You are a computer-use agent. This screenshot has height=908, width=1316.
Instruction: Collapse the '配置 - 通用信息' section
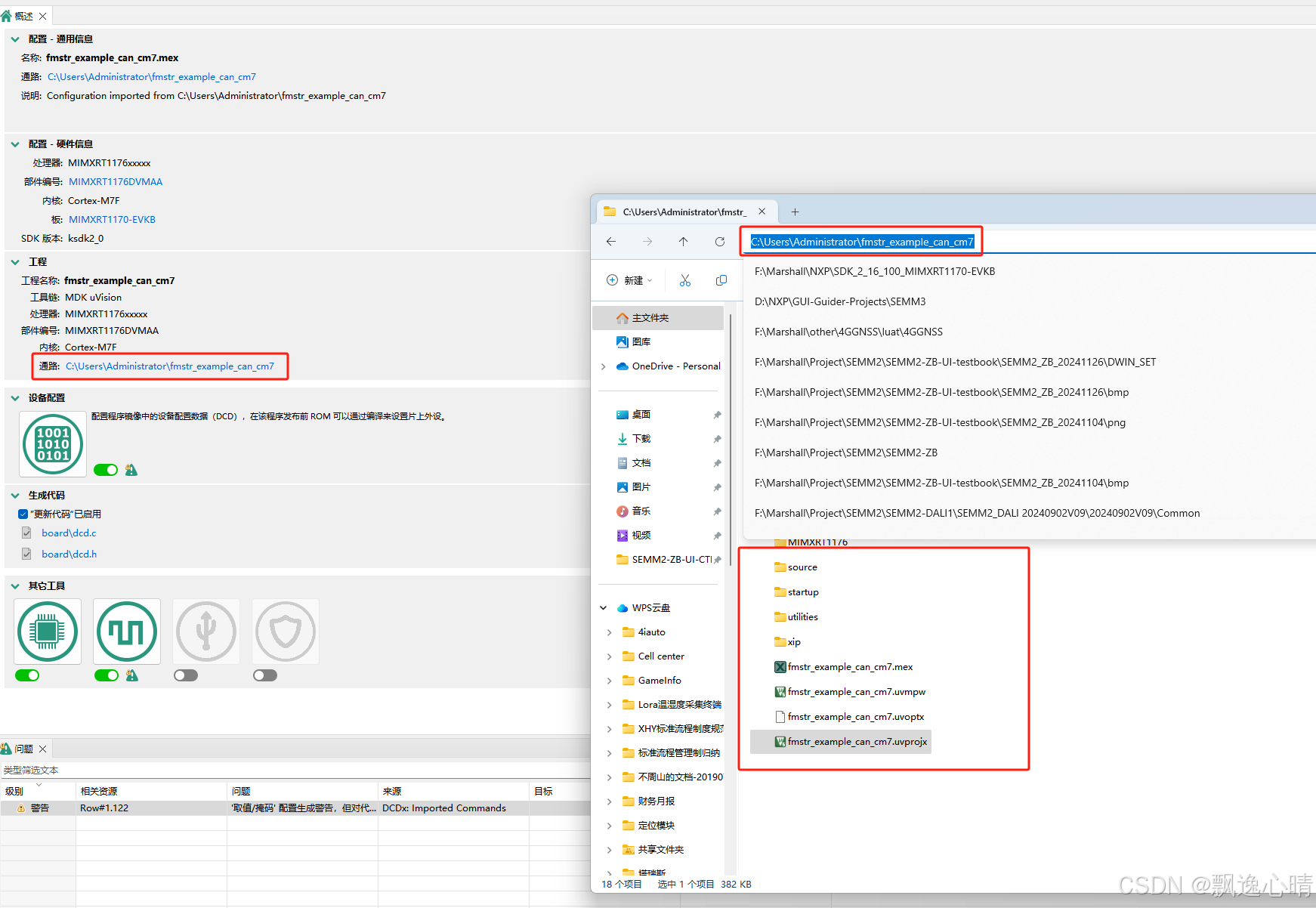(x=14, y=39)
